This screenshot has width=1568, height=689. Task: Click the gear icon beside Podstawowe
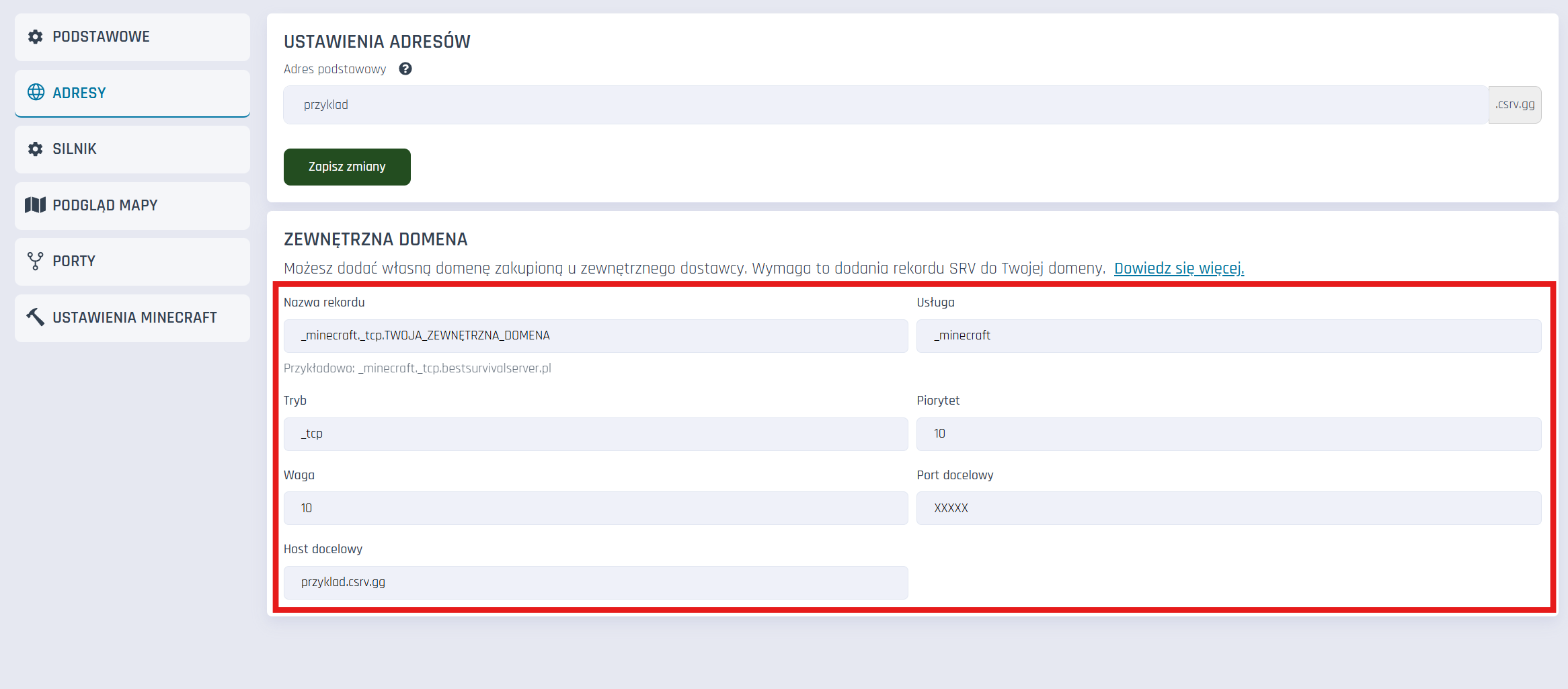pos(36,37)
